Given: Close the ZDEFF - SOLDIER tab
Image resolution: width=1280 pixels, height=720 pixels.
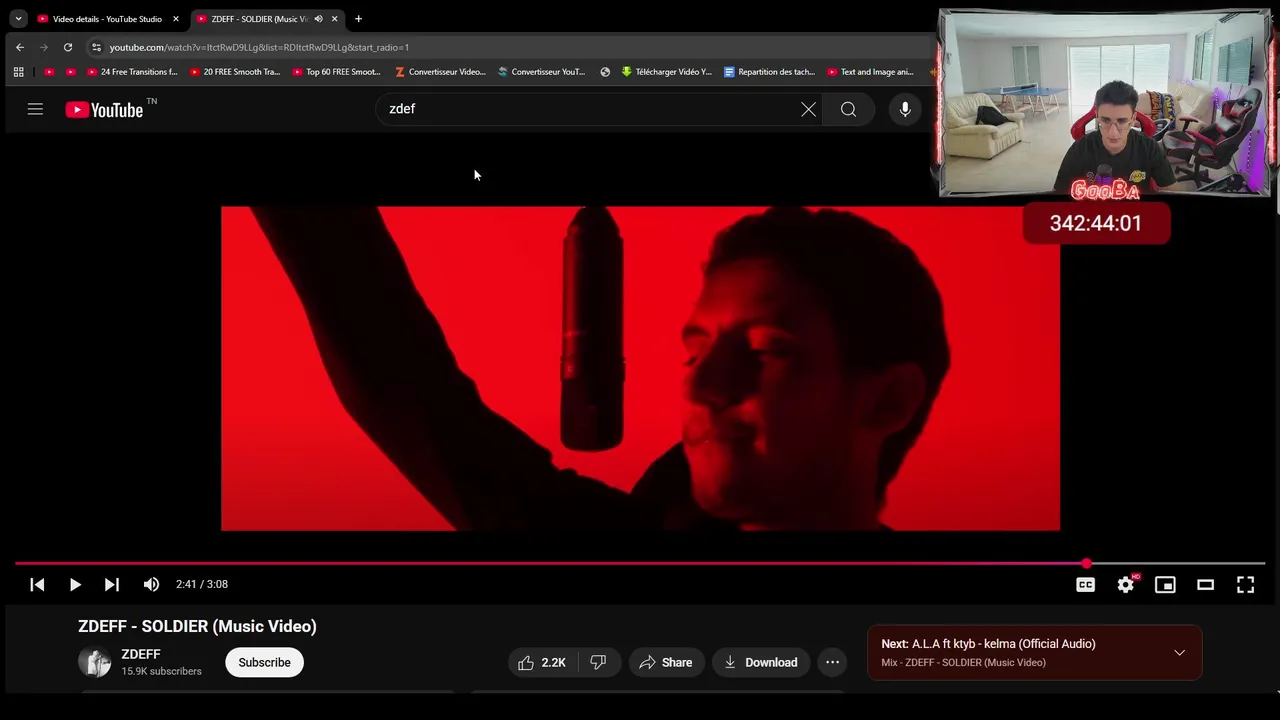Looking at the screenshot, I should (x=334, y=19).
